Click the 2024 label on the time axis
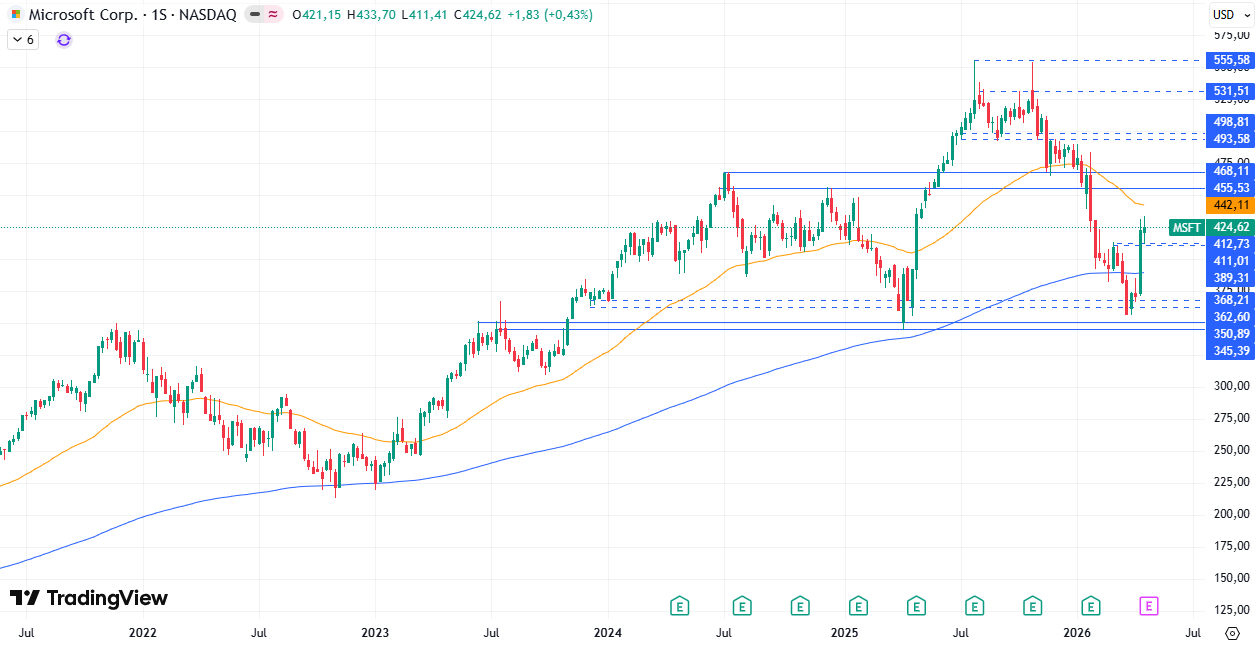The height and width of the screenshot is (646, 1257). point(608,633)
